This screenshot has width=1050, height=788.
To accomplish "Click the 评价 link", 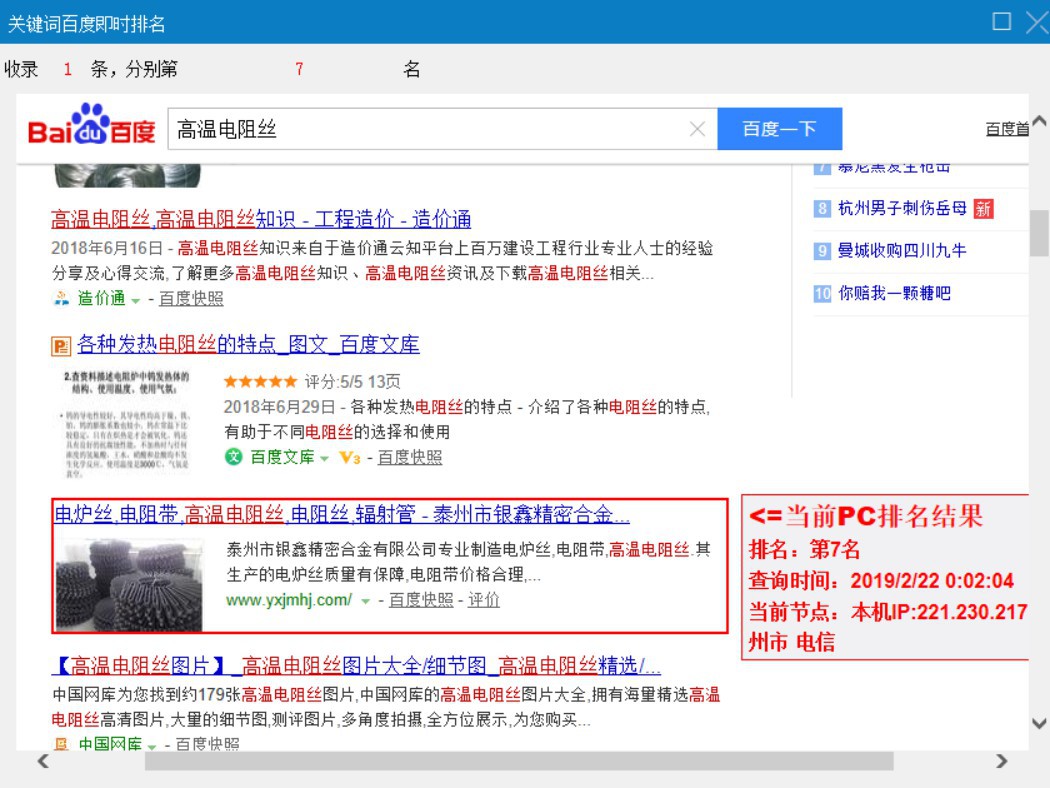I will point(483,600).
